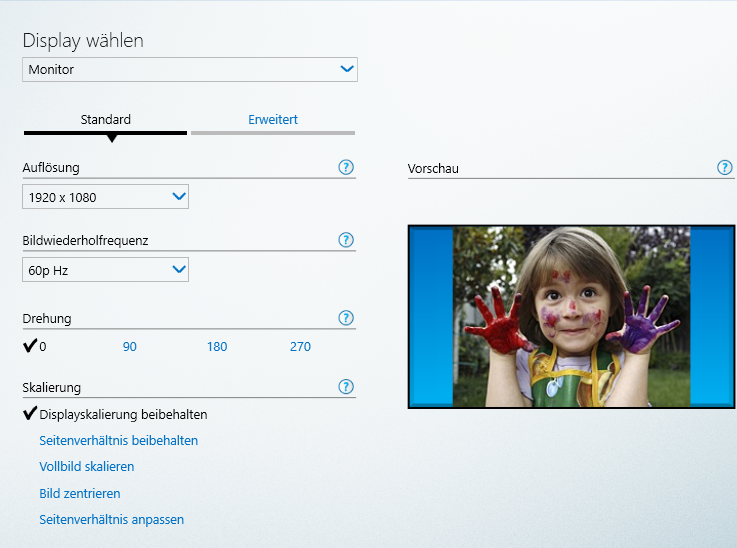The image size is (737, 548).
Task: Expand the Monitor display dropdown
Action: point(190,70)
